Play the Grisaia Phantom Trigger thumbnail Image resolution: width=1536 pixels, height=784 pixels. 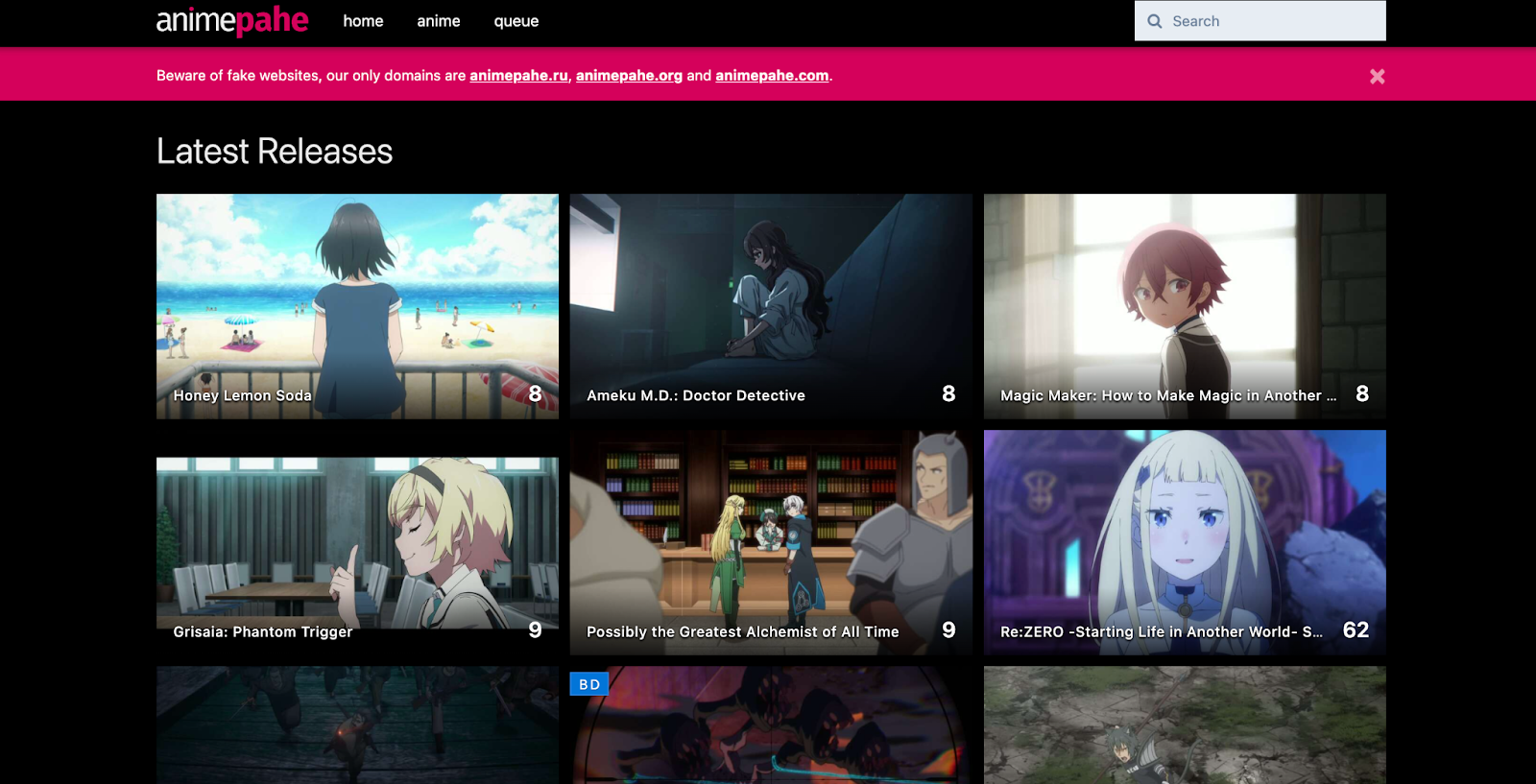pos(357,542)
